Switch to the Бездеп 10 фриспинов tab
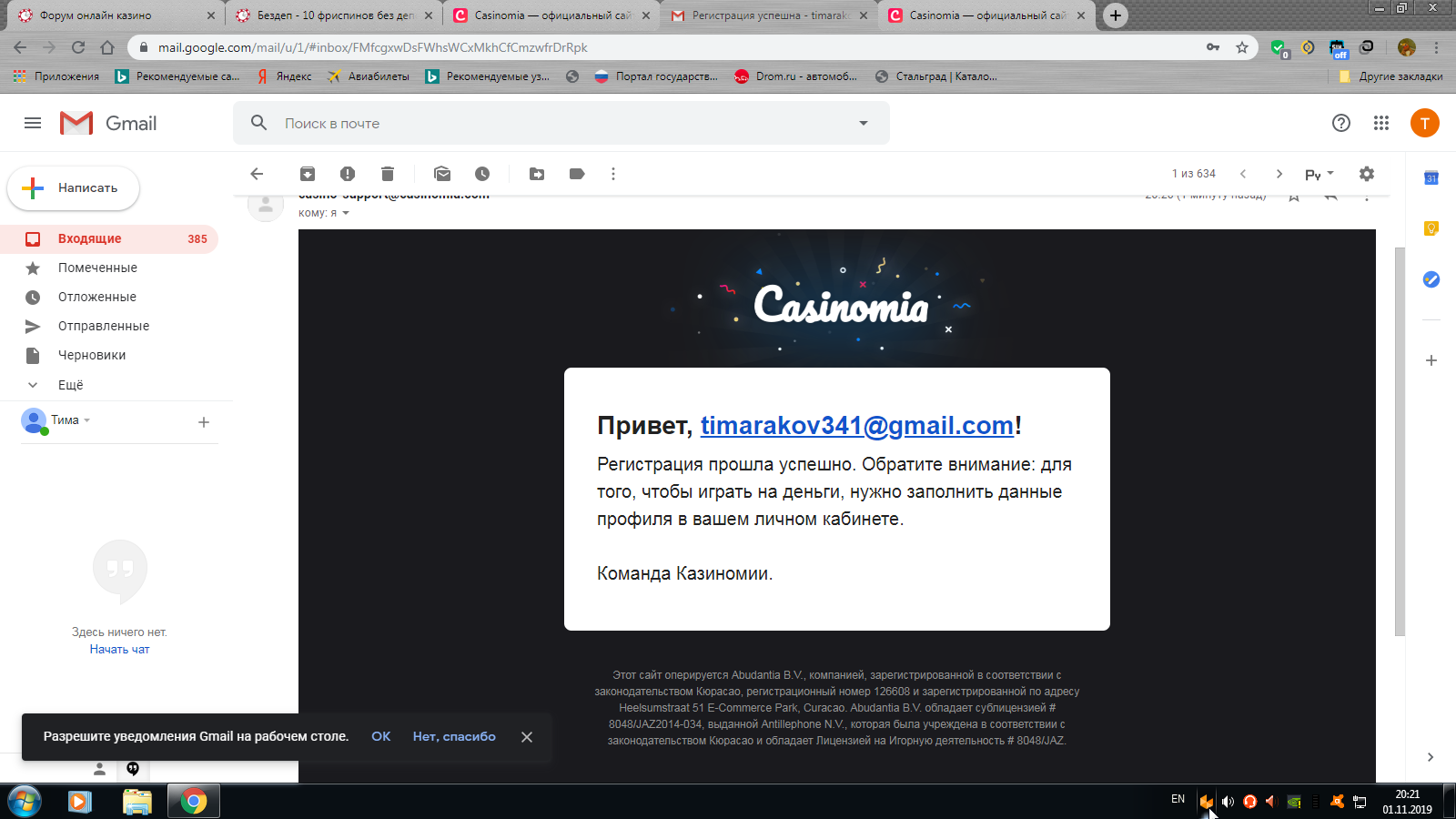The width and height of the screenshot is (1456, 819). (335, 15)
